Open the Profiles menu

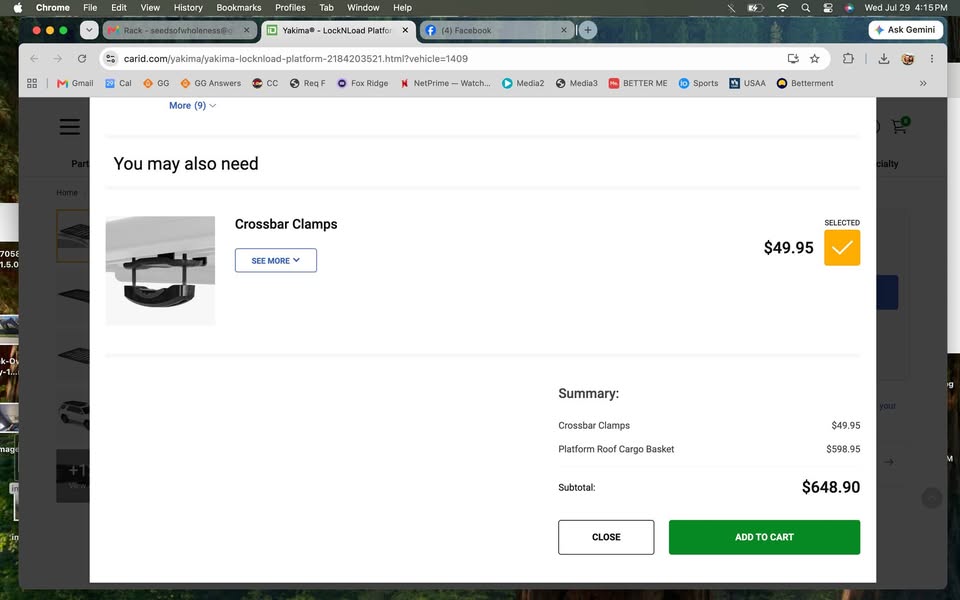pyautogui.click(x=290, y=7)
